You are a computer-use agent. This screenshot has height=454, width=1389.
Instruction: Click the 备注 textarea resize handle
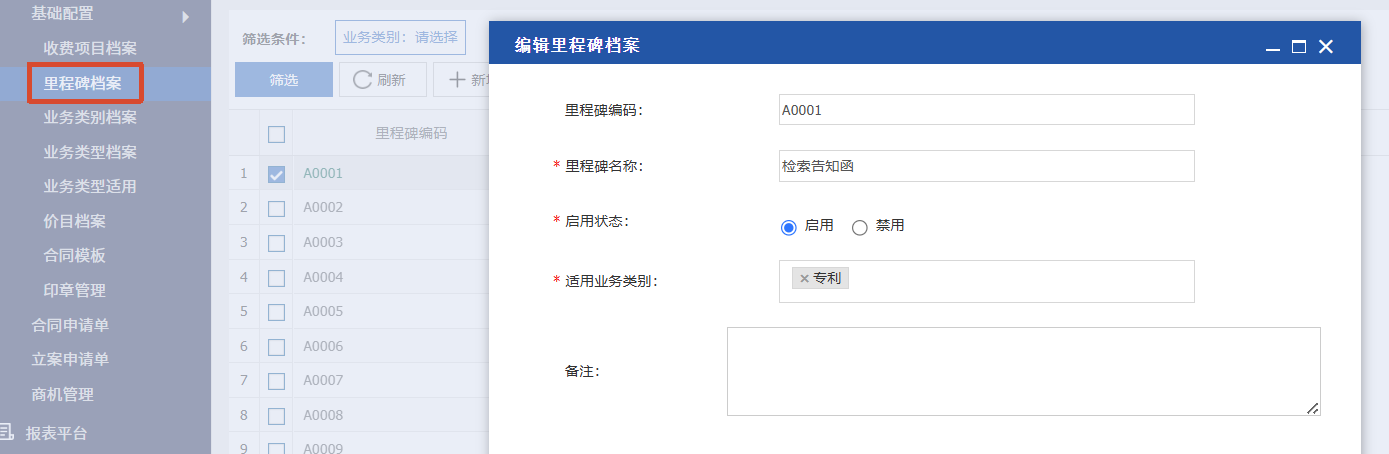[1313, 408]
